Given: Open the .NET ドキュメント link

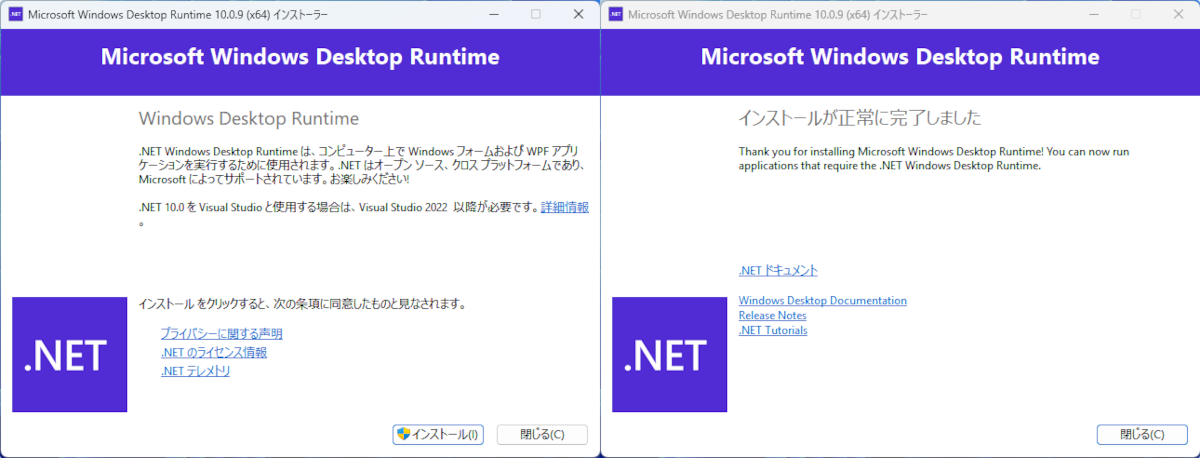Looking at the screenshot, I should tap(778, 270).
